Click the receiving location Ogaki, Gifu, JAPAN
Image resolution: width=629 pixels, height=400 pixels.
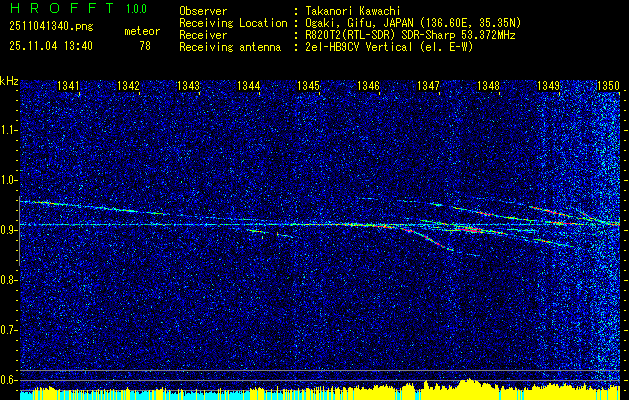pos(359,23)
